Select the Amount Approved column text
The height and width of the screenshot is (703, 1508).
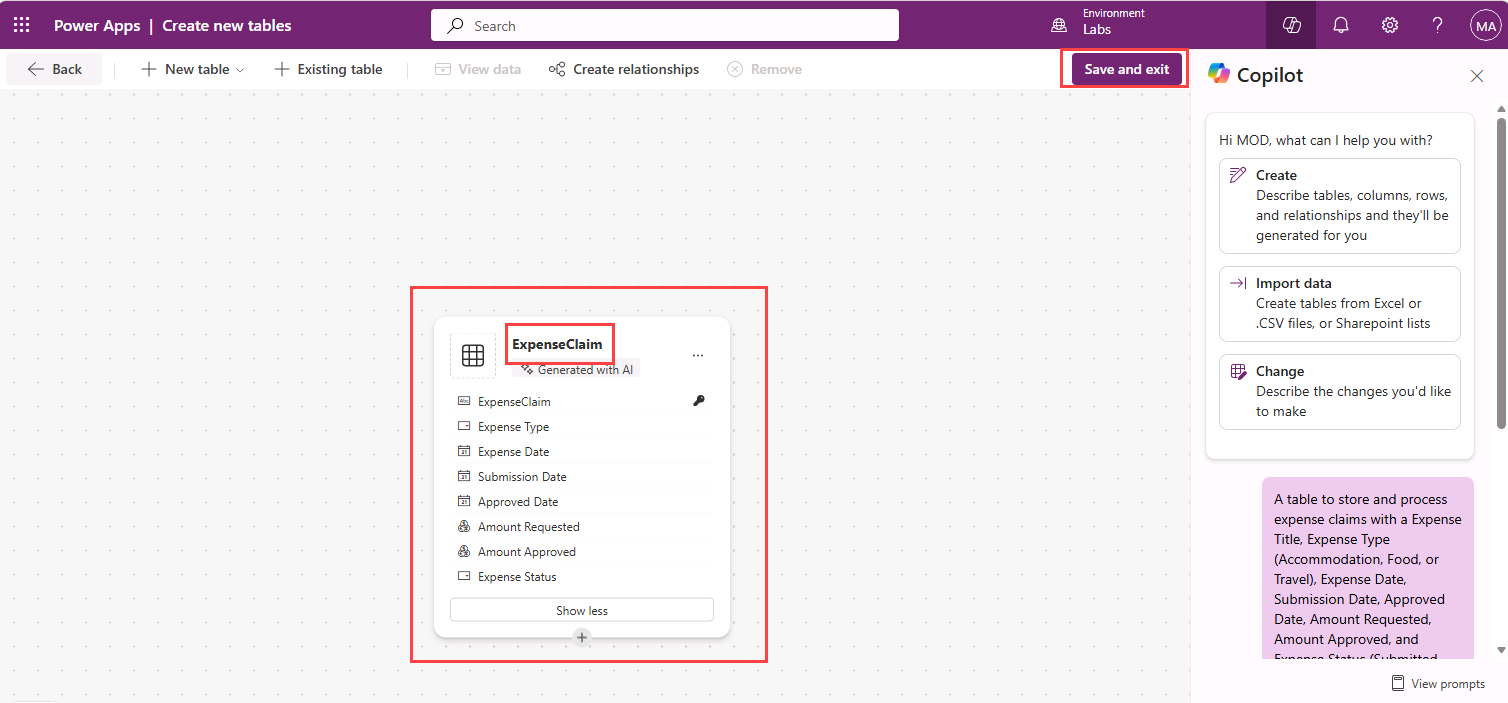(x=527, y=551)
